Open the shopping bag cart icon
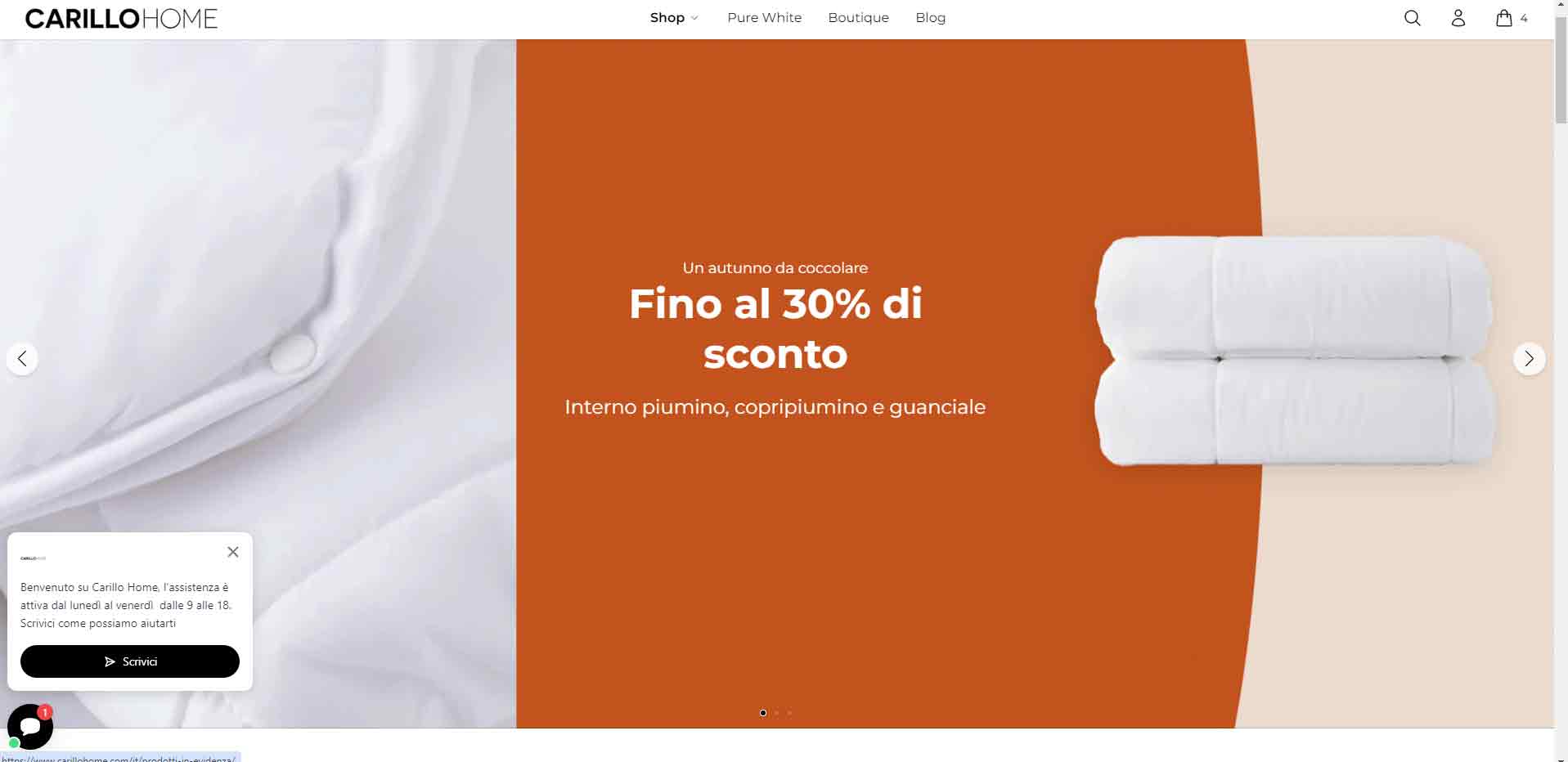 tap(1503, 18)
